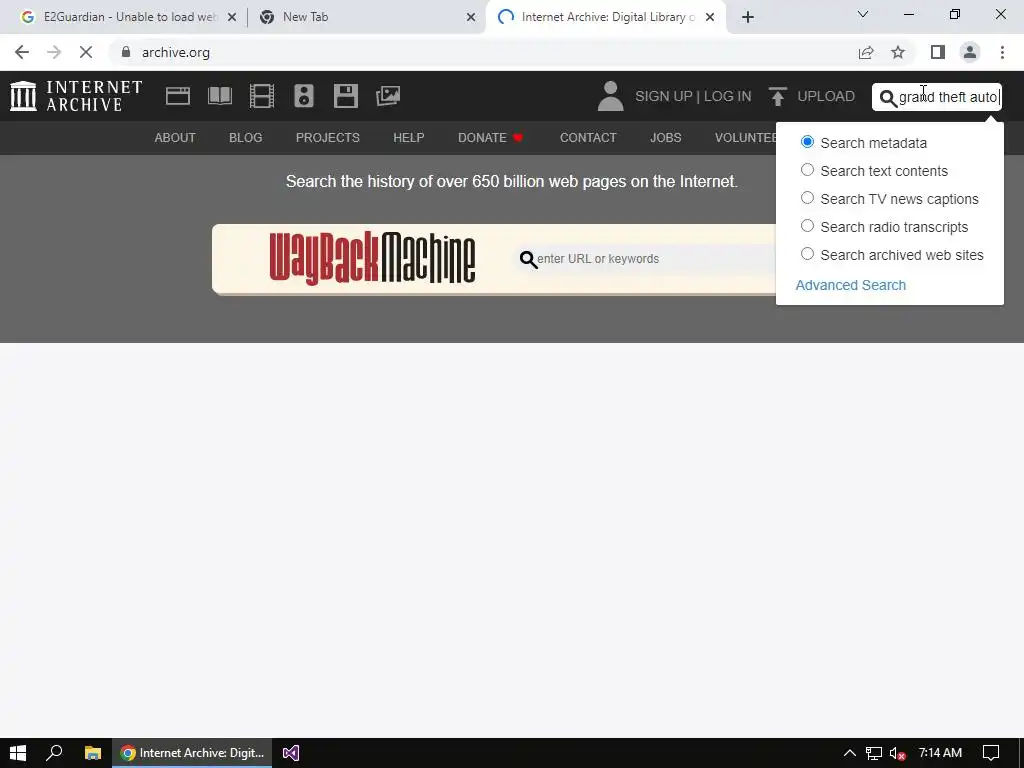Go back with browser back arrow
1024x768 pixels.
[x=22, y=52]
